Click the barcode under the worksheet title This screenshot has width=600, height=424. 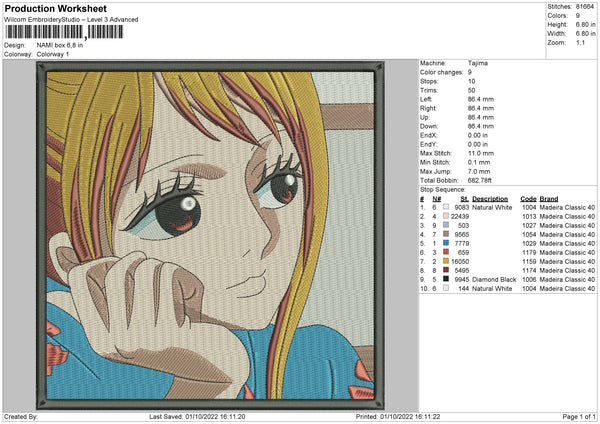(x=64, y=32)
